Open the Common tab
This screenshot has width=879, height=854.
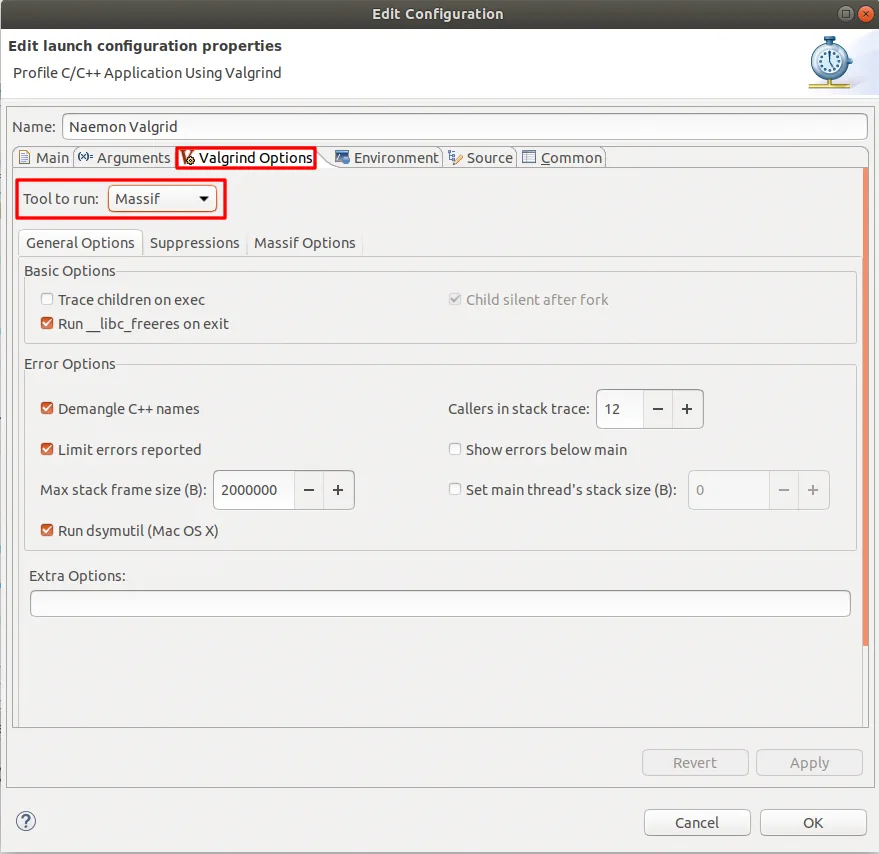[x=562, y=158]
